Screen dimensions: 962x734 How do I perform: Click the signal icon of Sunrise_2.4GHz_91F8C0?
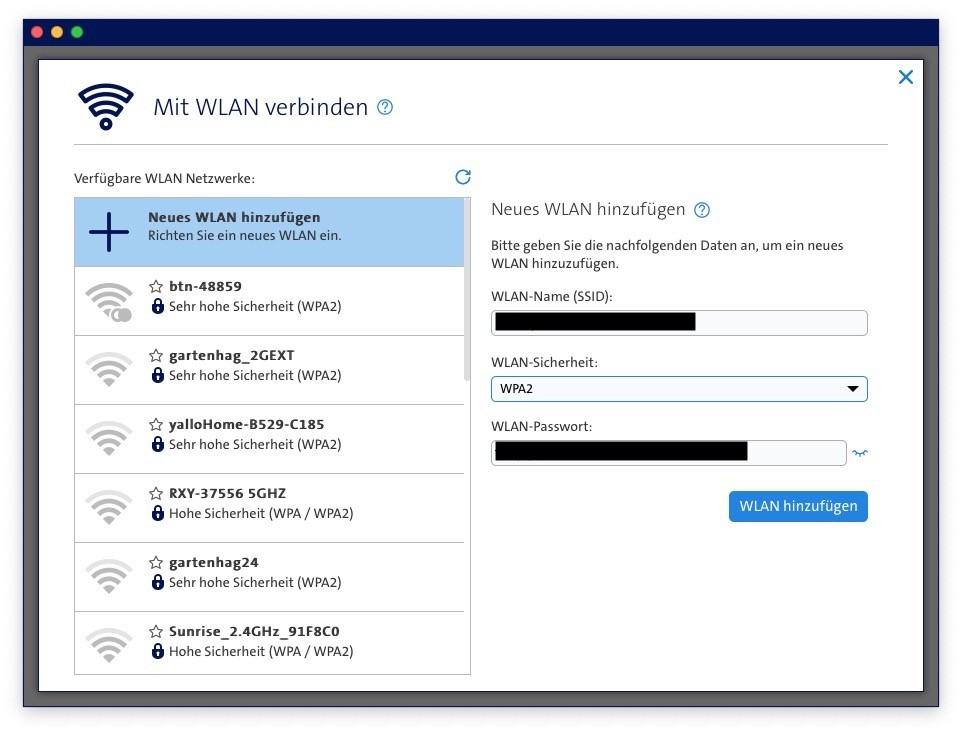click(x=109, y=646)
